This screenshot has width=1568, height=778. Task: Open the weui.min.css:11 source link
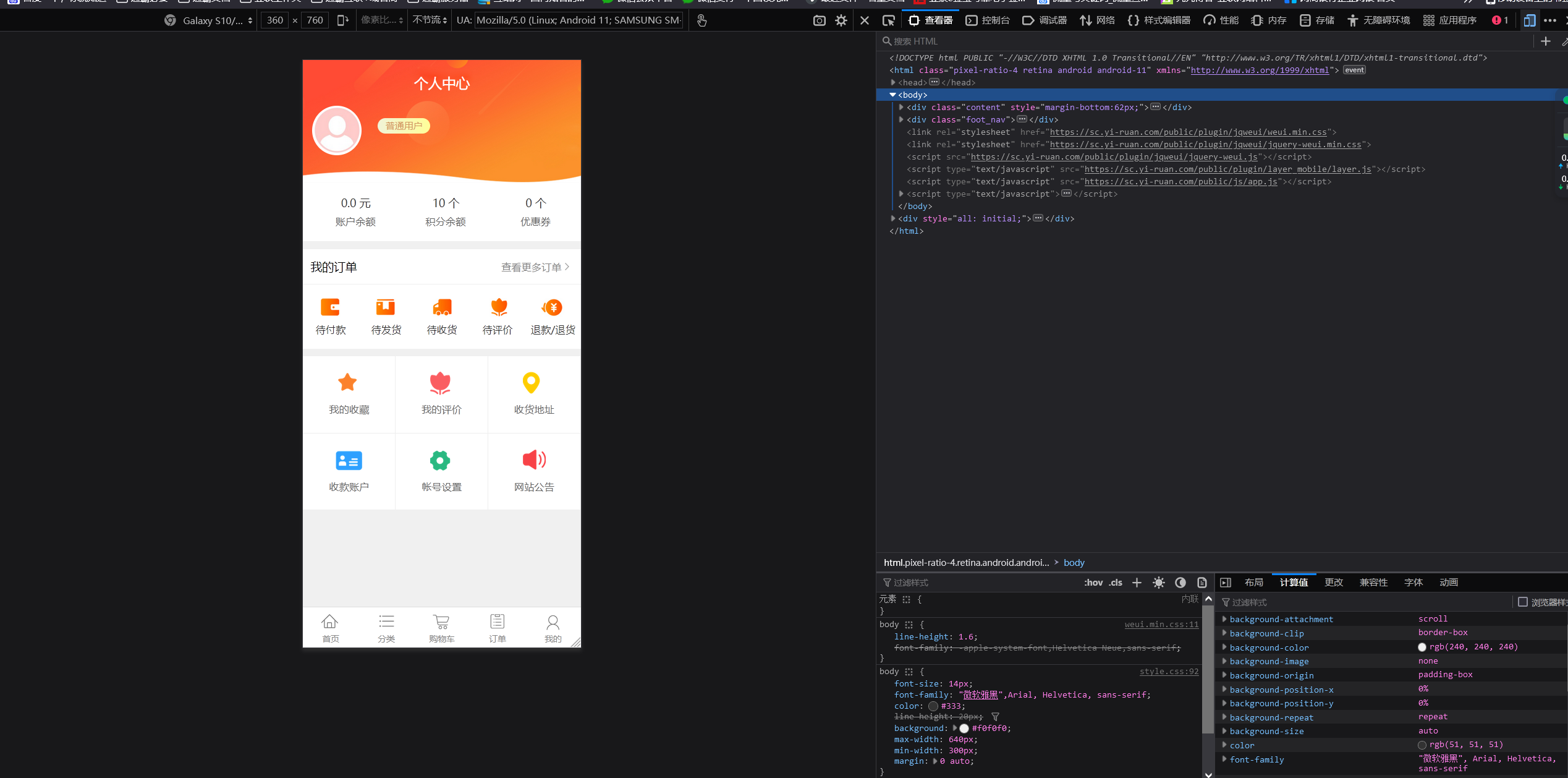pos(1161,625)
